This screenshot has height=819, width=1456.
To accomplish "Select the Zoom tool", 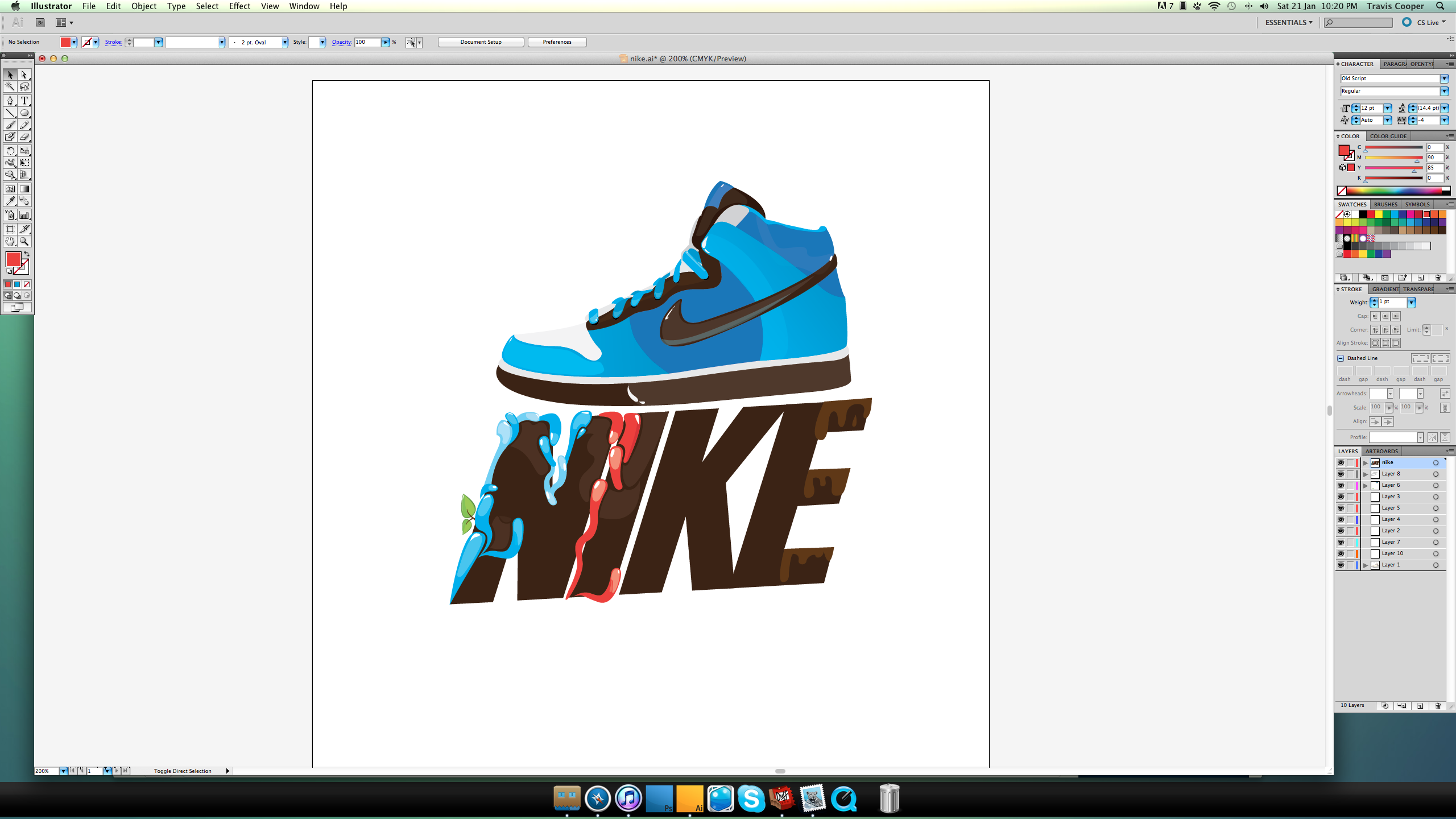I will 24,241.
